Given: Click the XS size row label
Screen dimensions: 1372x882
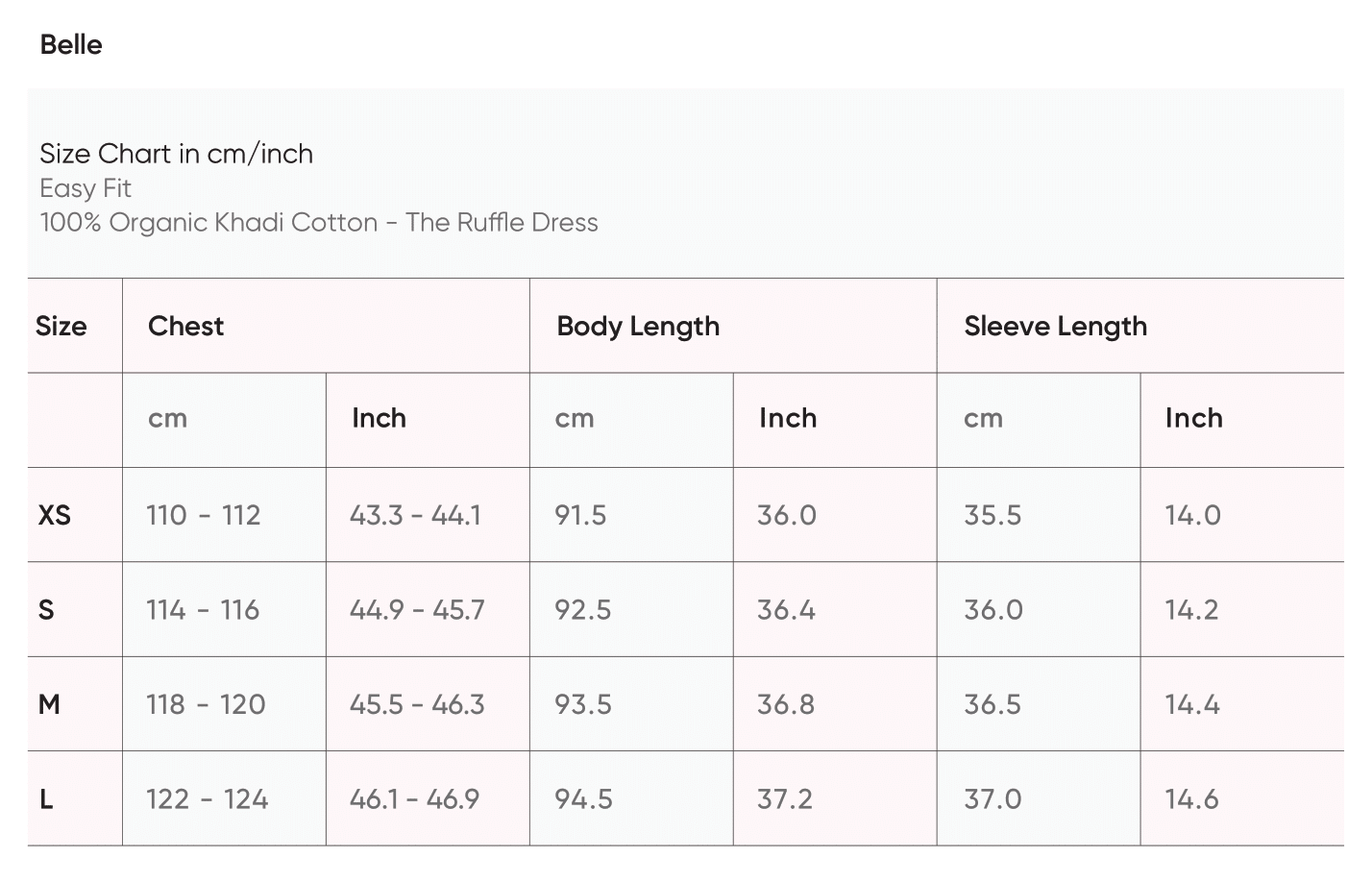Looking at the screenshot, I should (55, 515).
